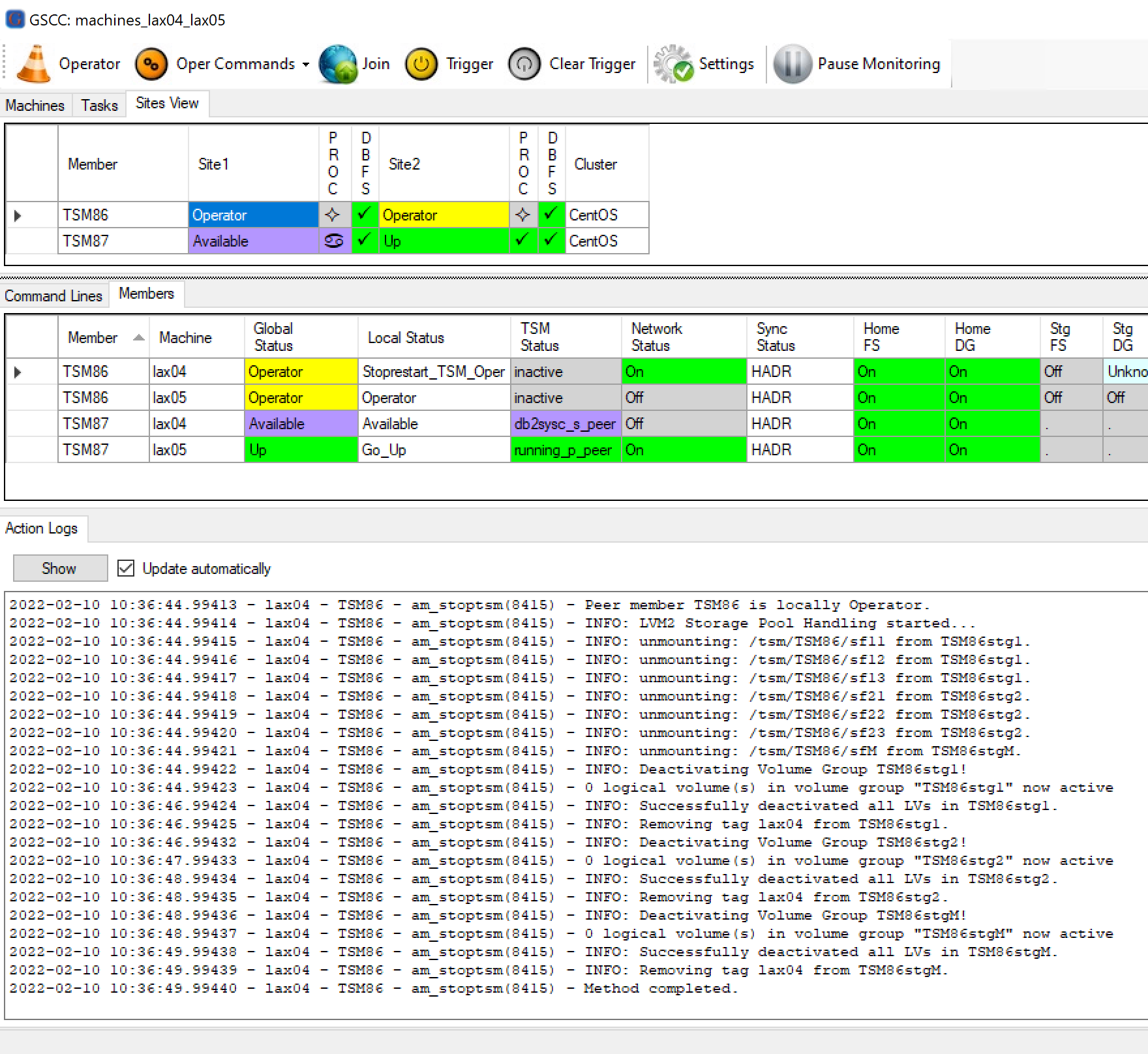
Task: Click TSM86 Site2 DBFS checkmark
Action: 551,215
